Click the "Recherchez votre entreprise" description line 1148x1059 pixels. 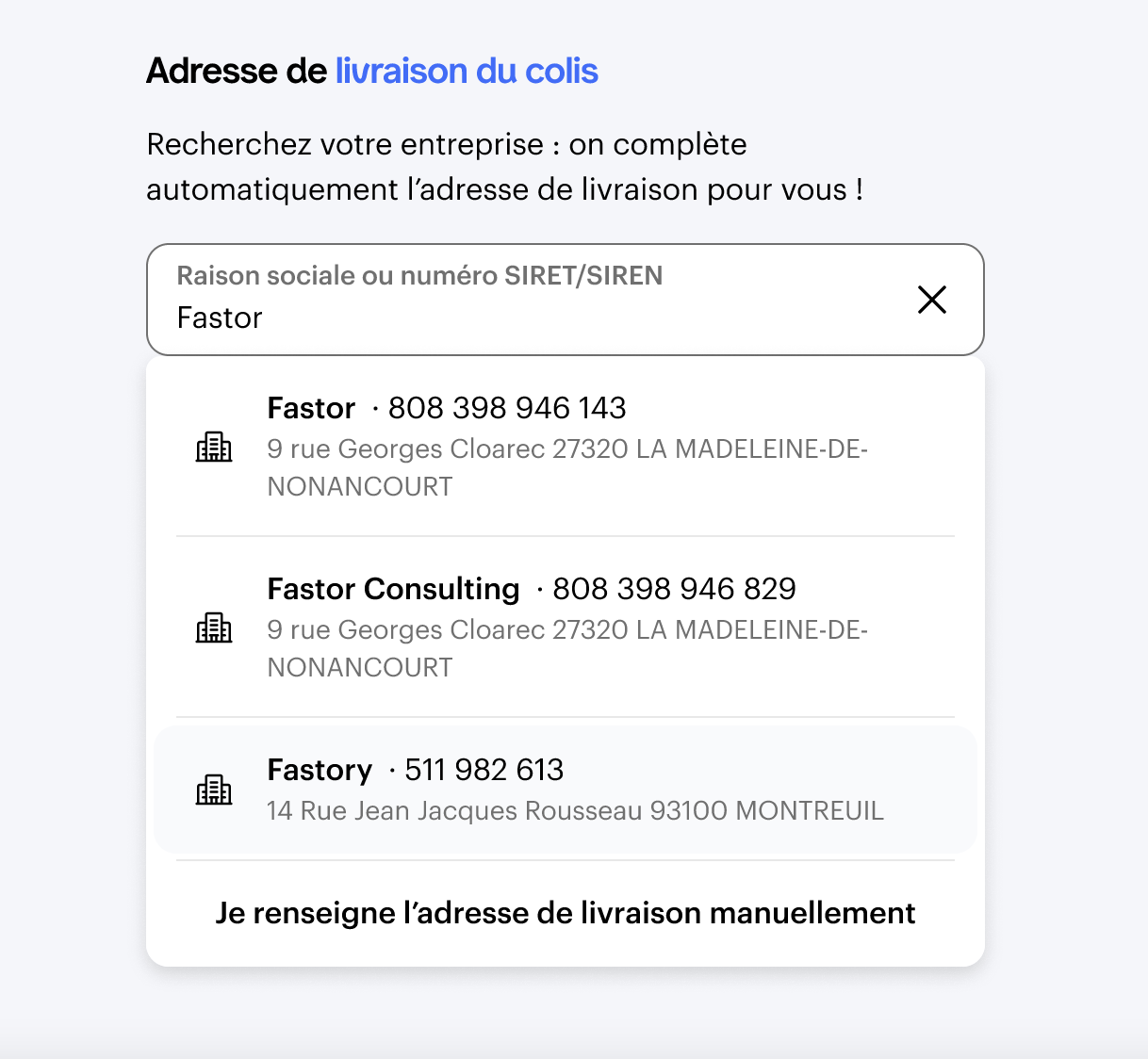pyautogui.click(x=447, y=145)
